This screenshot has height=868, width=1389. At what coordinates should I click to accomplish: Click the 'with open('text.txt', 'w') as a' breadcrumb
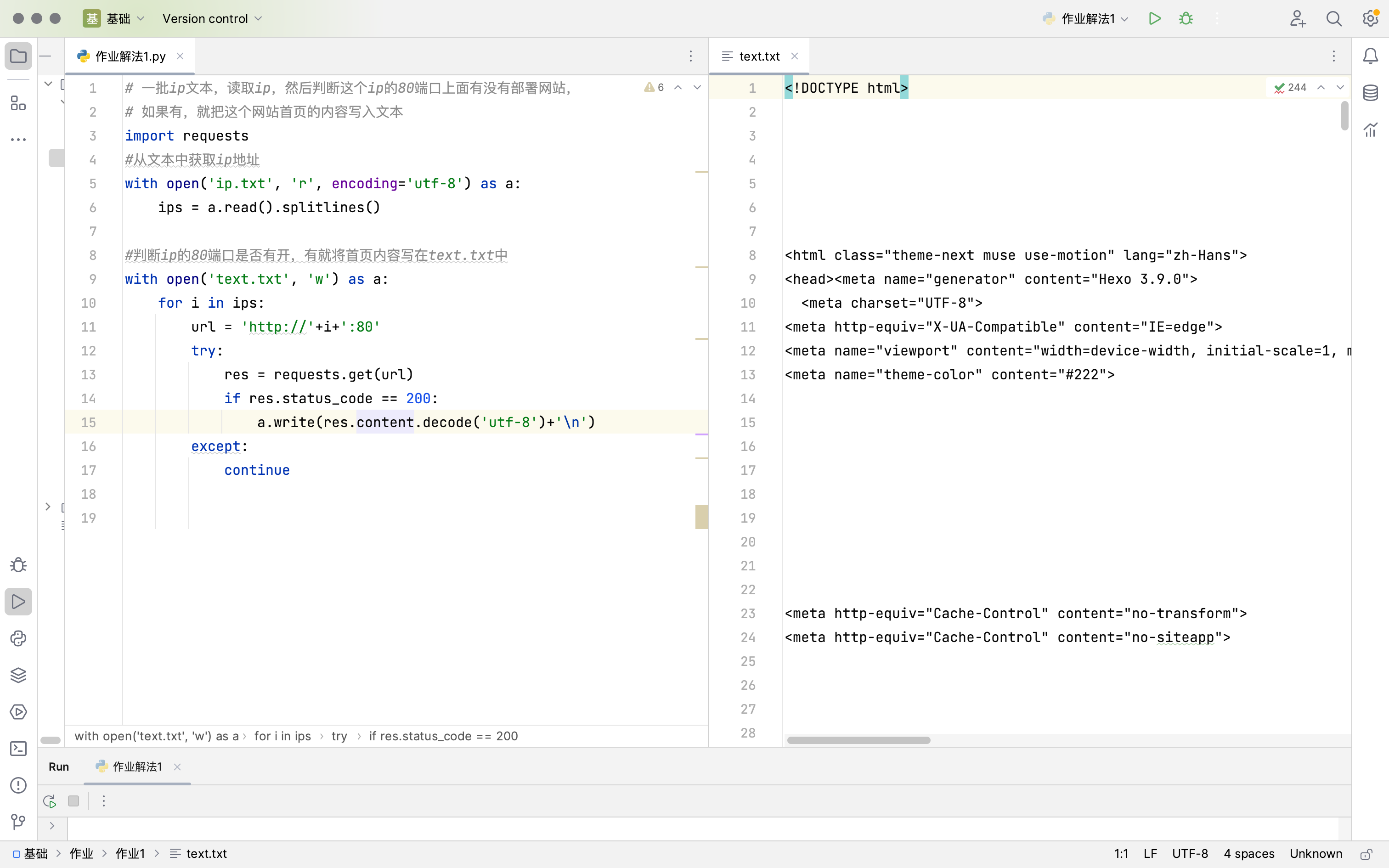pyautogui.click(x=157, y=736)
